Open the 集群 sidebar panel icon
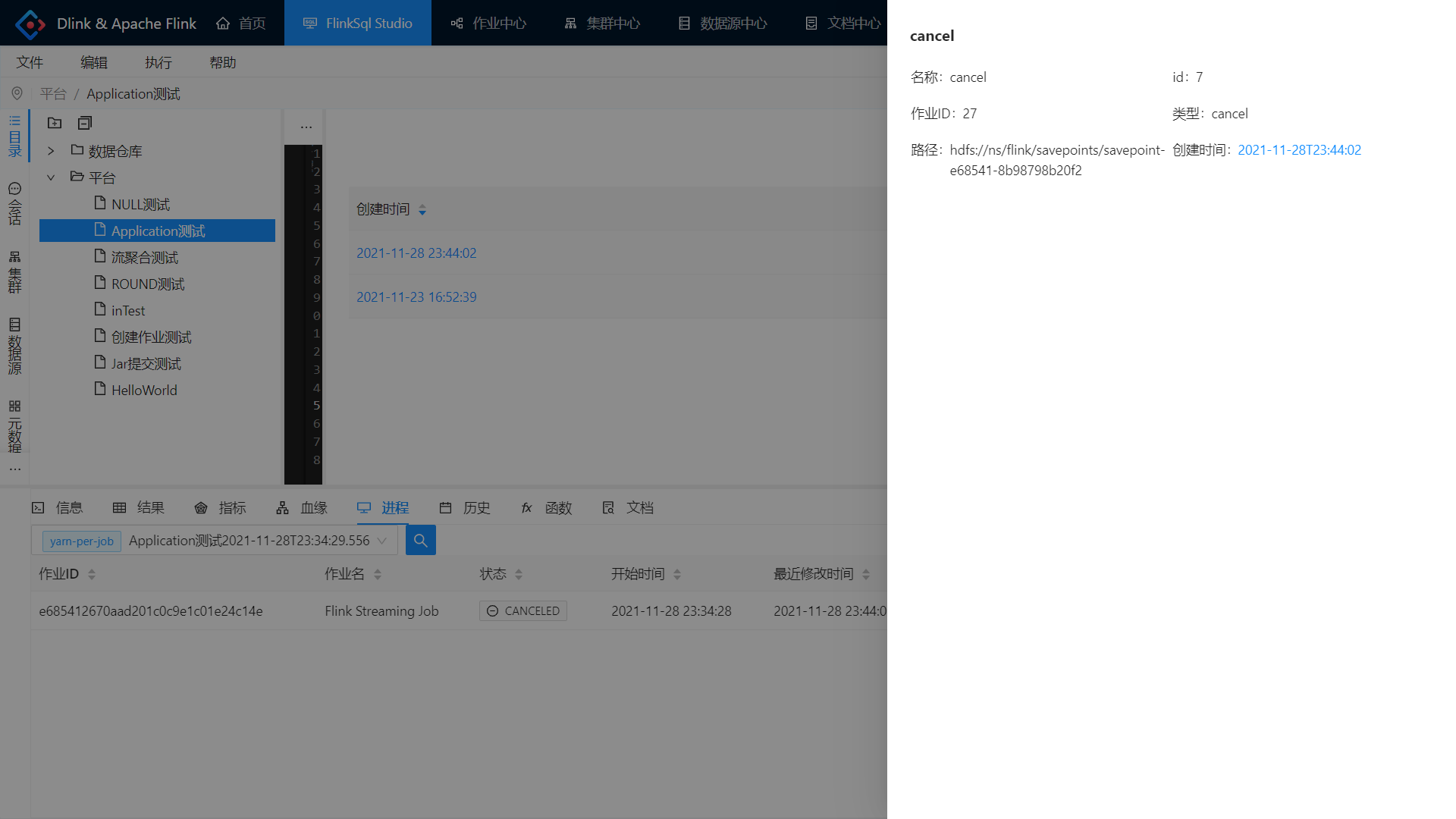Screen dimensions: 1456x819 pyautogui.click(x=14, y=271)
